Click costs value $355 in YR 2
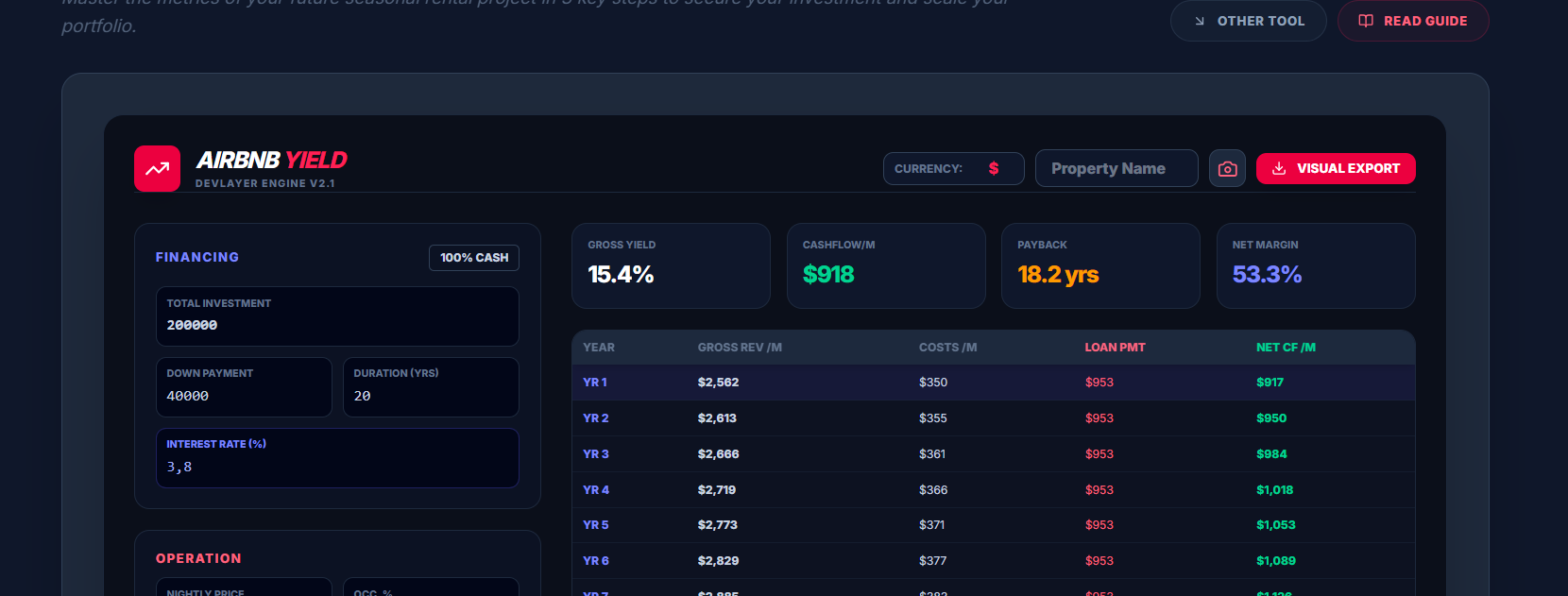1568x596 pixels. pos(933,418)
